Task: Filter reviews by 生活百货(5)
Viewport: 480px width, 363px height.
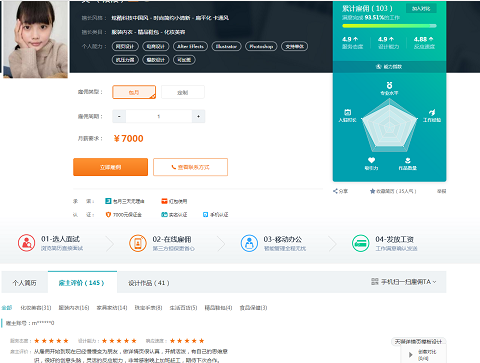Action: [x=183, y=307]
